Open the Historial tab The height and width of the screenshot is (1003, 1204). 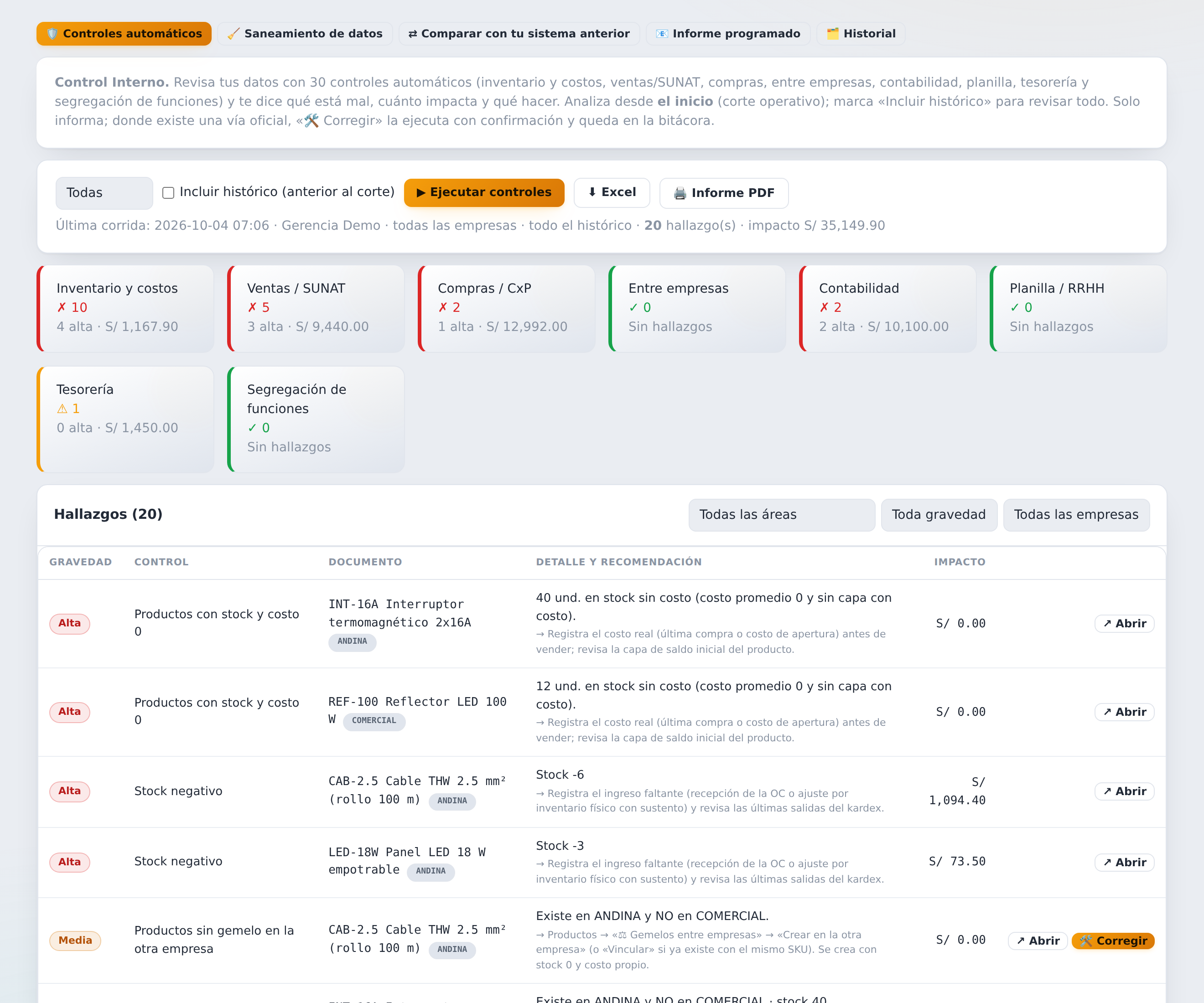coord(861,34)
